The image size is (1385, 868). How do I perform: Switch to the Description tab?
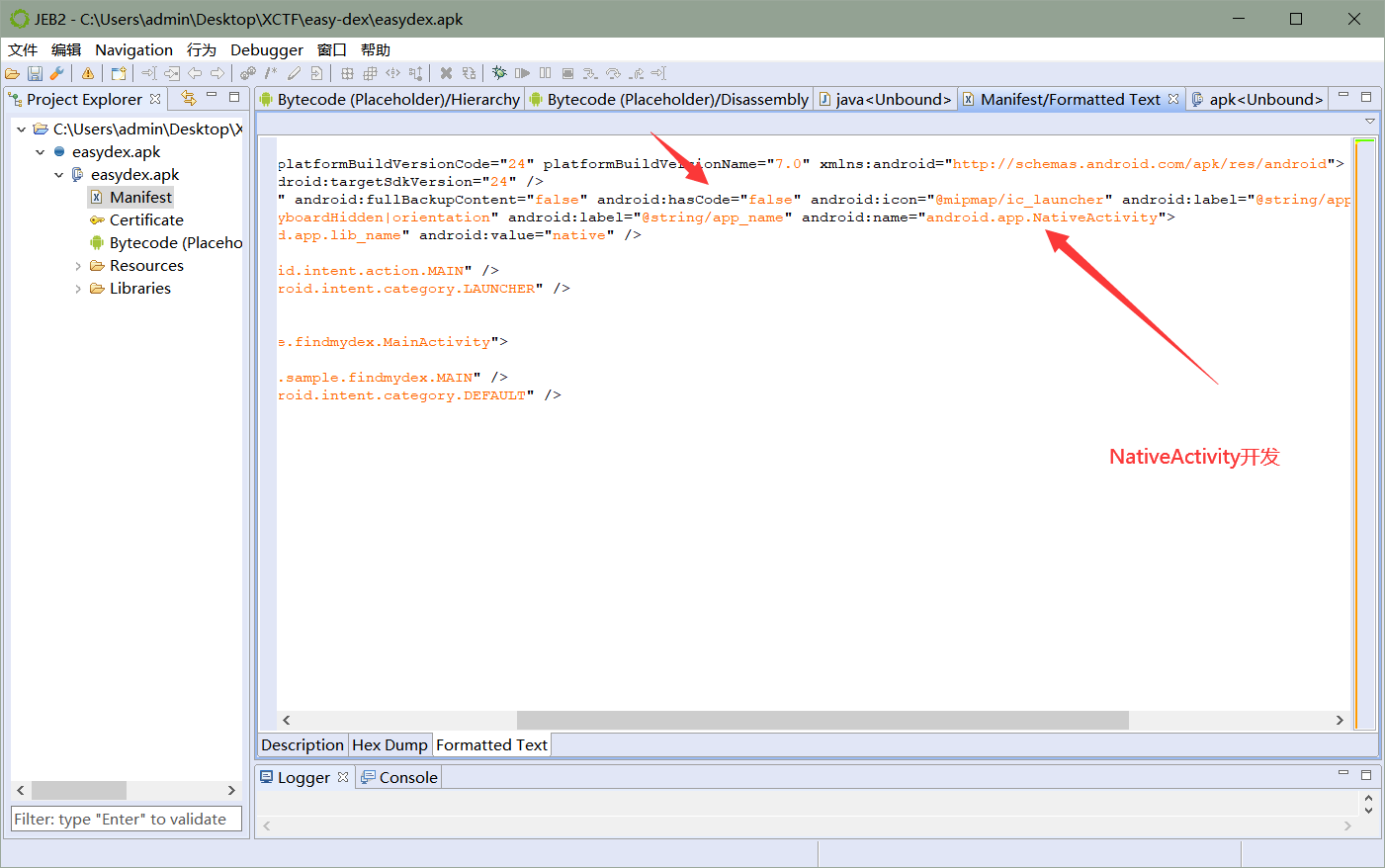[x=303, y=745]
